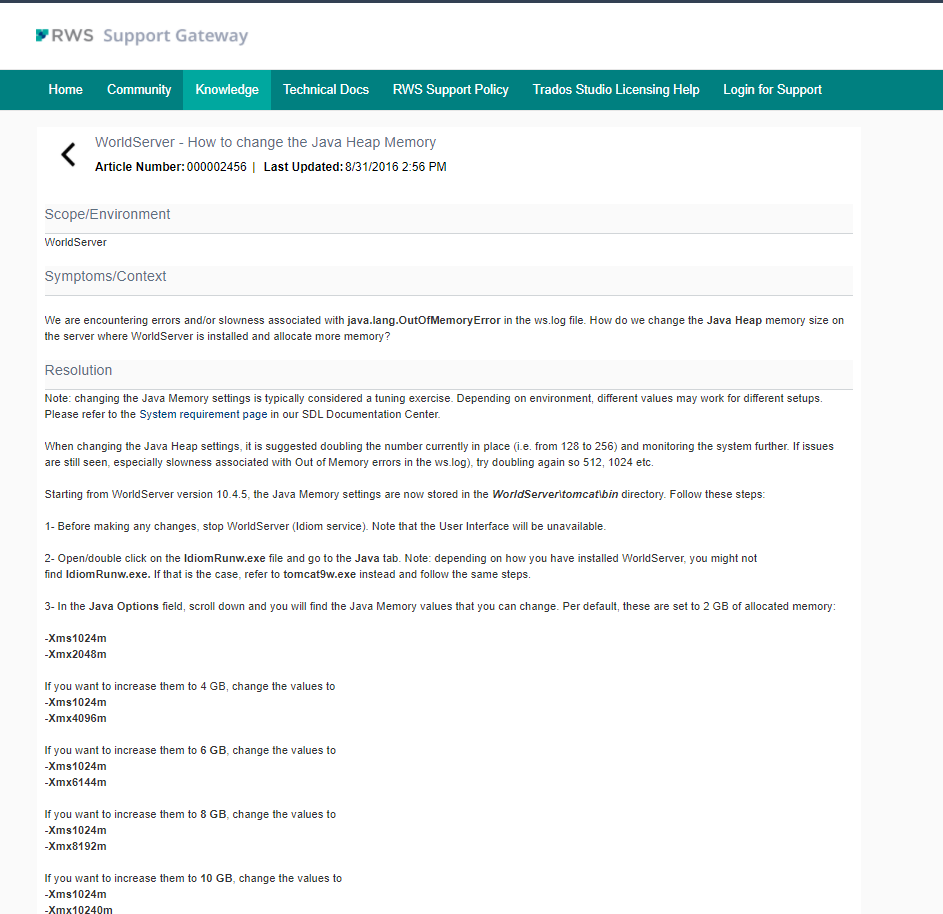
Task: Click Login for Support
Action: coord(772,90)
